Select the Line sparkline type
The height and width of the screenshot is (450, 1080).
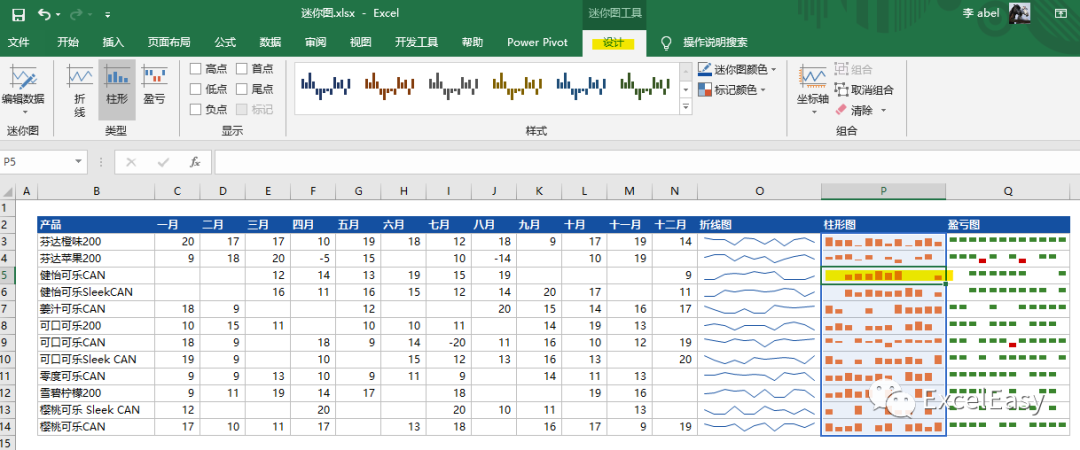(x=80, y=90)
